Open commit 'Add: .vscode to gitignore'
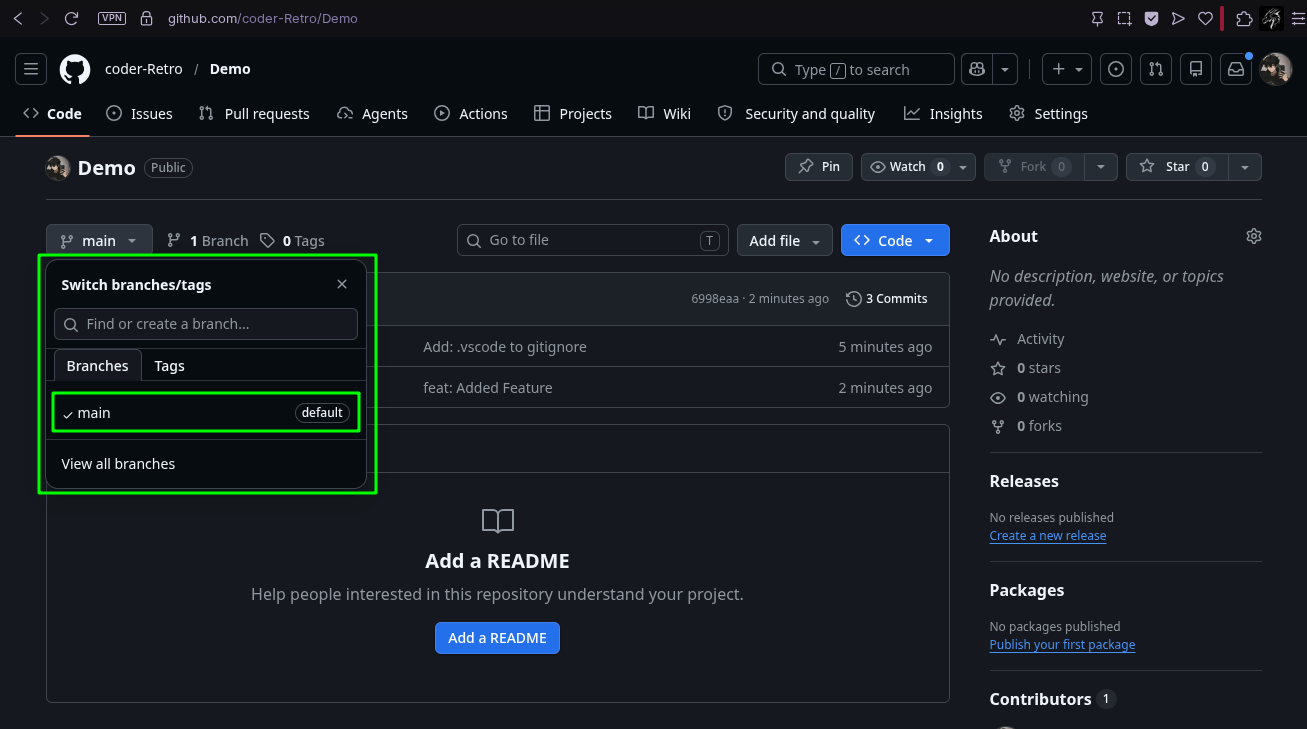Viewport: 1307px width, 729px height. point(505,347)
